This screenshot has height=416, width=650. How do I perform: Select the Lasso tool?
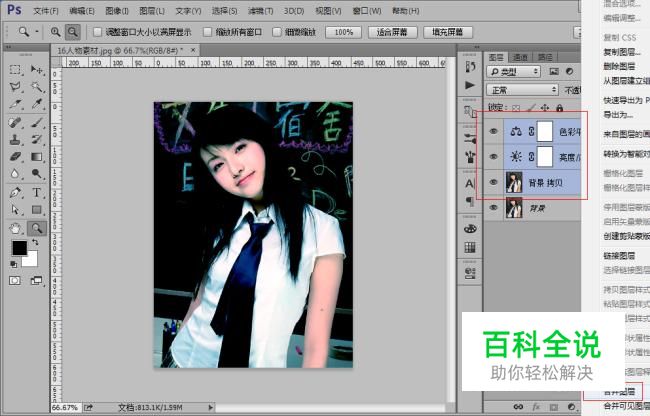point(15,87)
